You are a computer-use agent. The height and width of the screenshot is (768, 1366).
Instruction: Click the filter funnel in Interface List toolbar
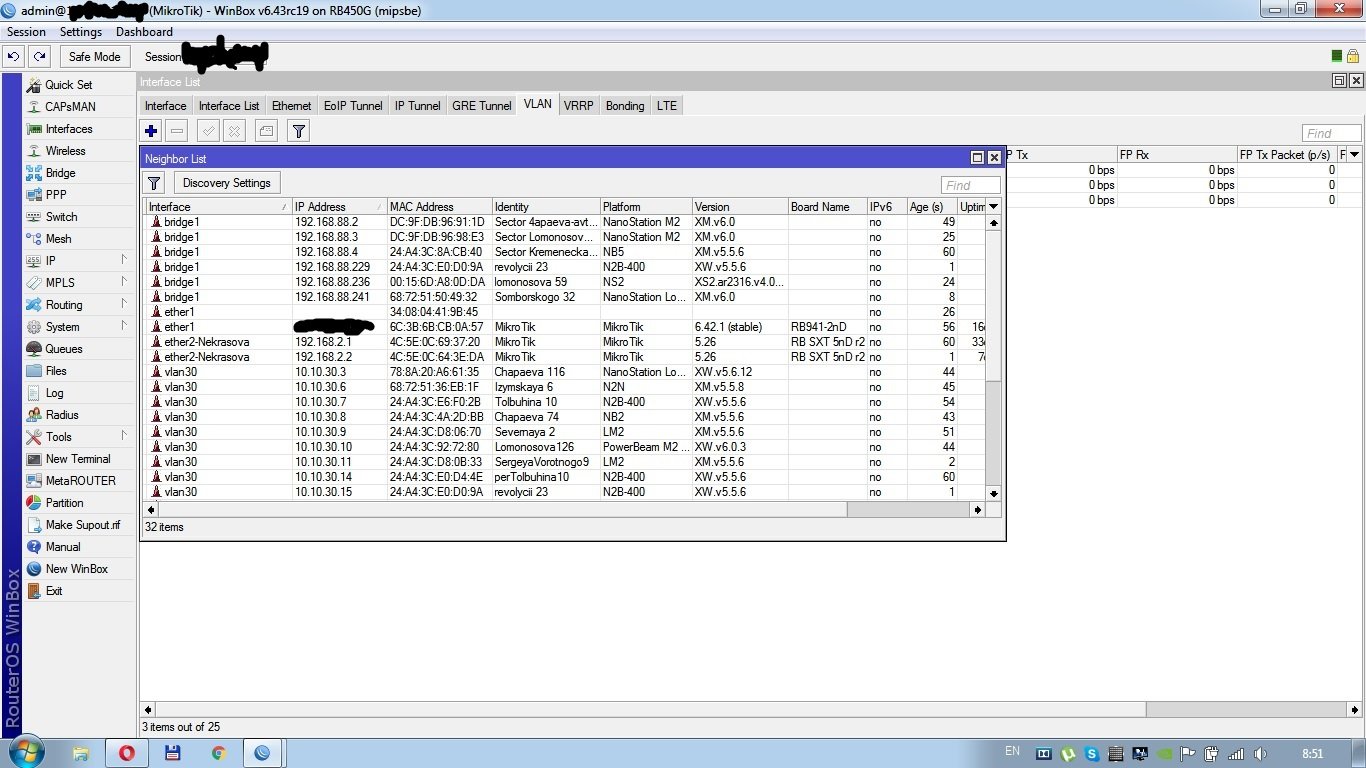pyautogui.click(x=298, y=131)
